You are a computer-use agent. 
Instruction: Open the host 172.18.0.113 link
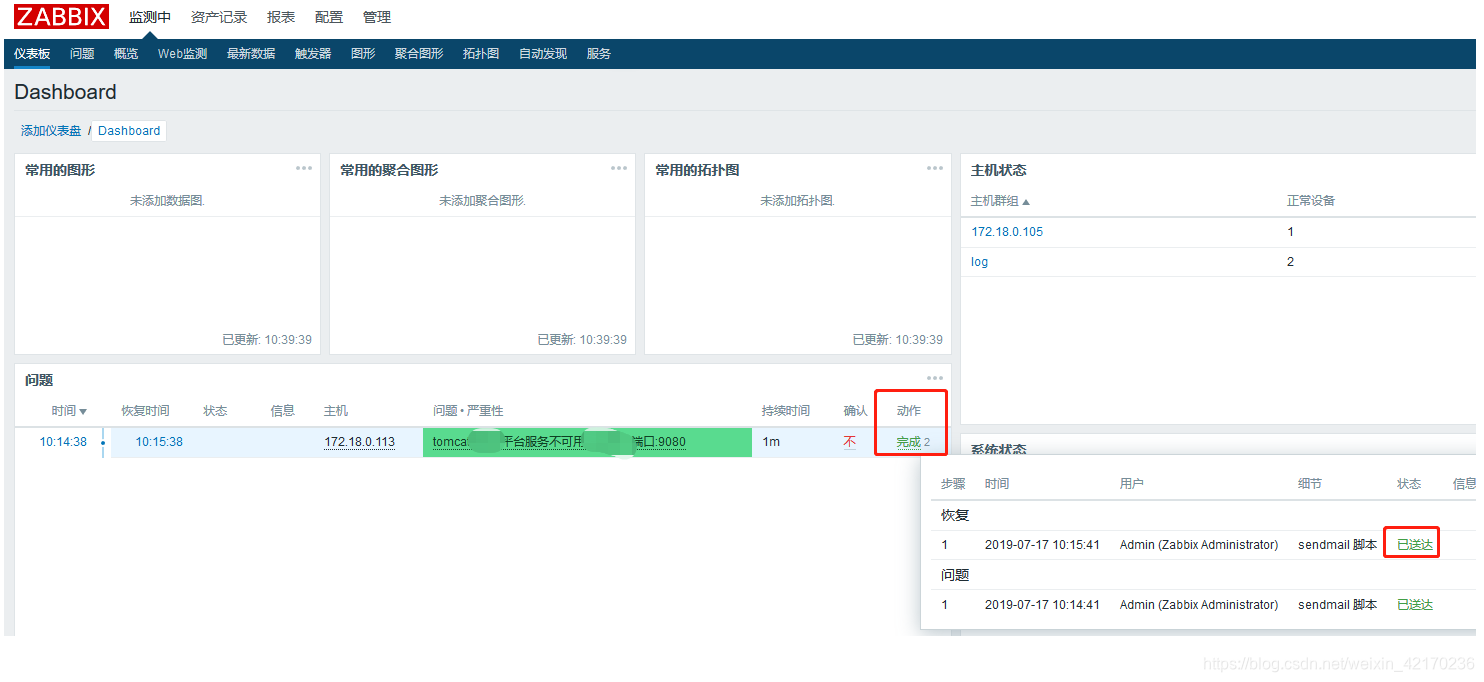pyautogui.click(x=359, y=442)
